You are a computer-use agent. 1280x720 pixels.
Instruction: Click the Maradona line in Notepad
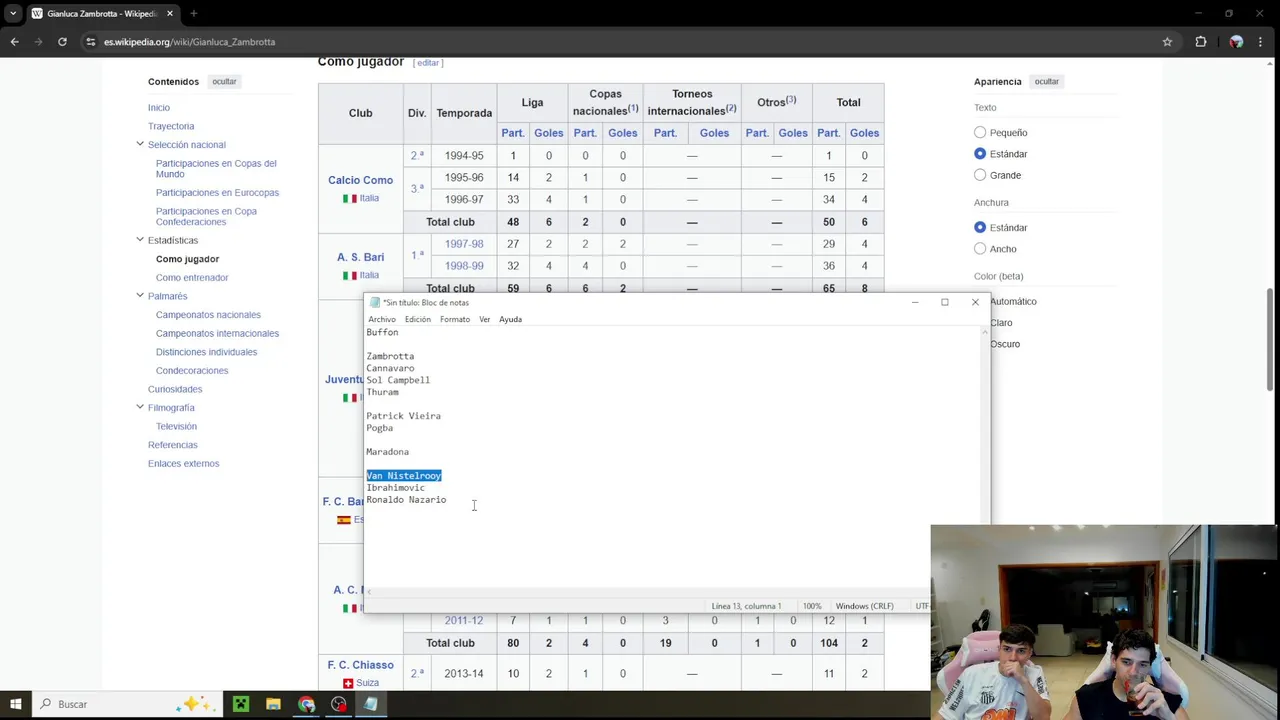(387, 452)
